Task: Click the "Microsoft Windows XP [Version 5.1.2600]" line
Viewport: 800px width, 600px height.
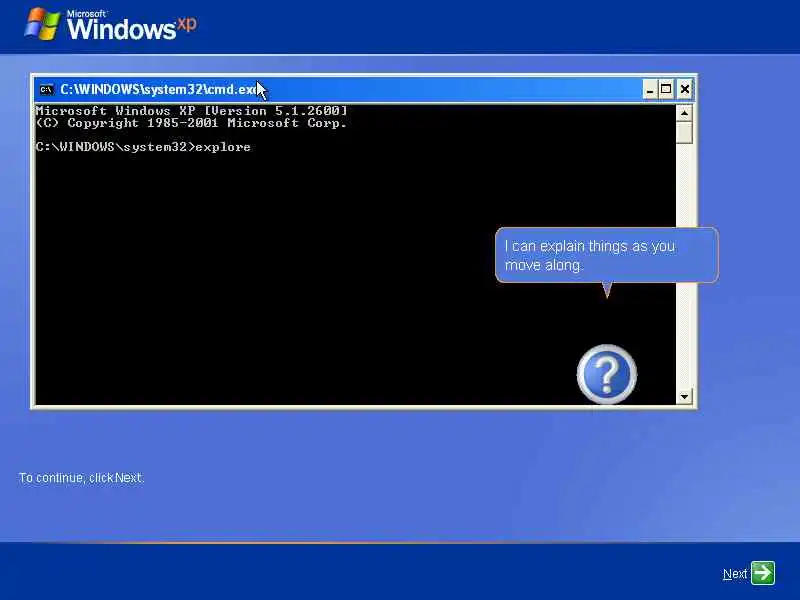Action: point(191,111)
